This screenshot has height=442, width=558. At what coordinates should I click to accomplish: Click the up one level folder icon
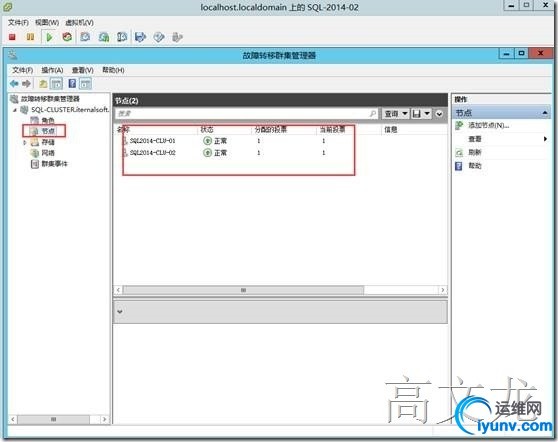[x=43, y=84]
